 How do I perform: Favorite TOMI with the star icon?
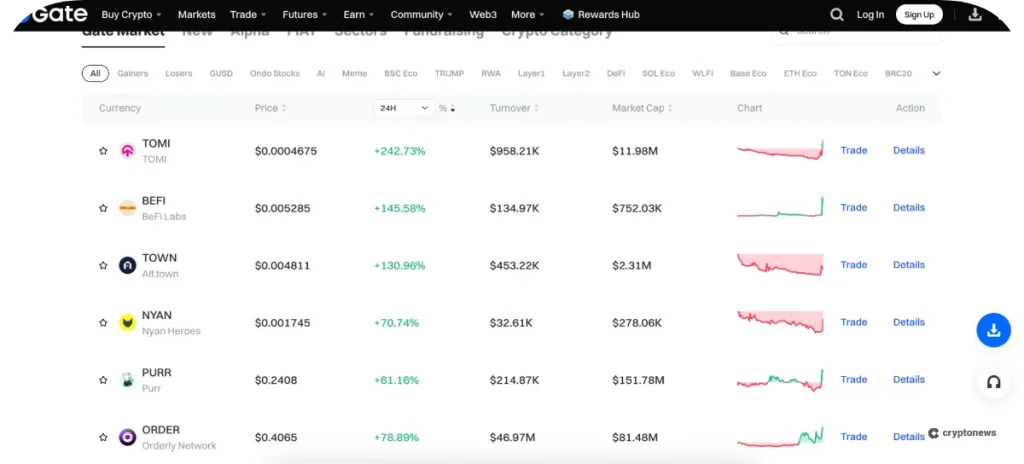(103, 151)
